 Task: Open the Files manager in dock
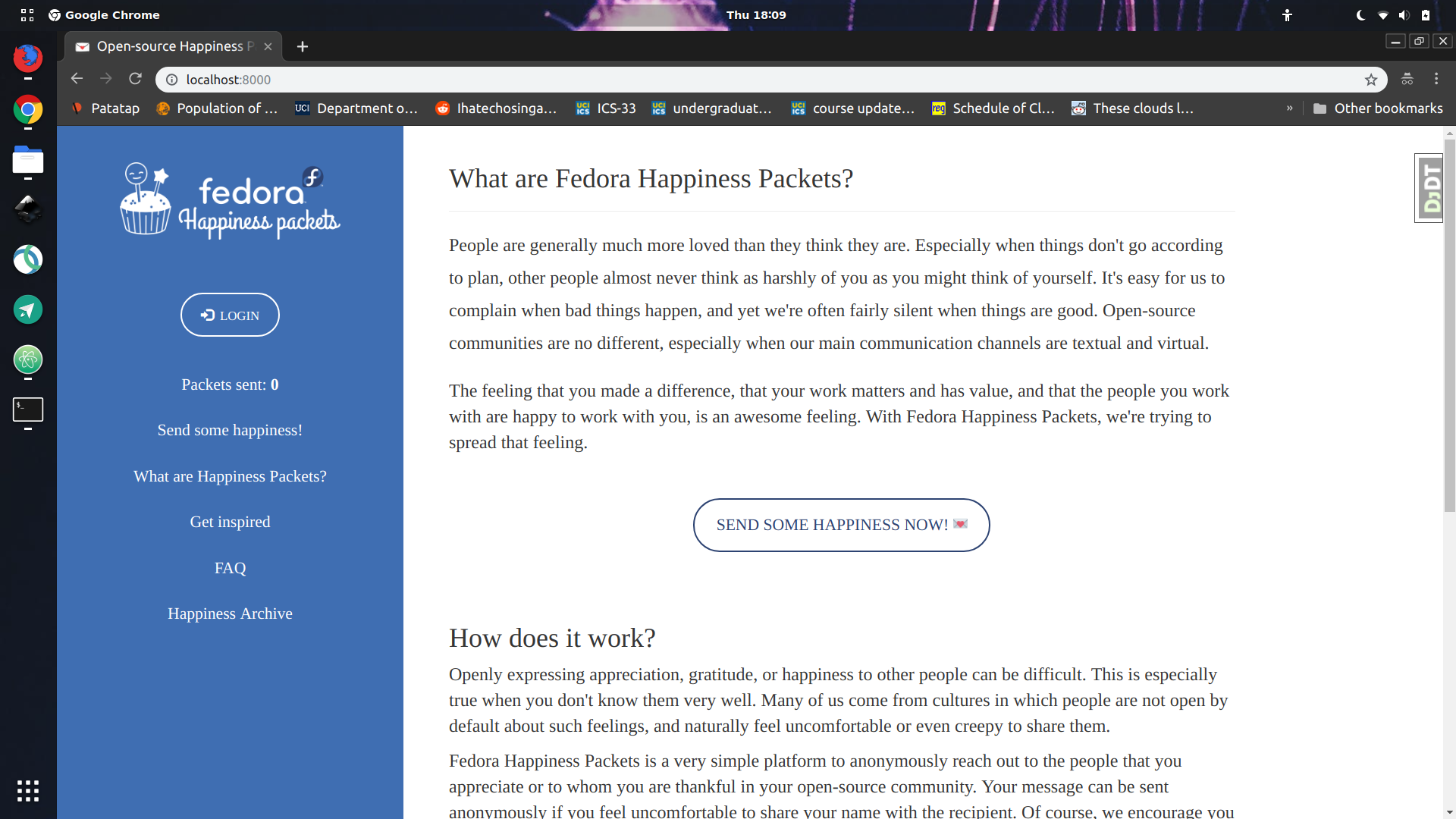click(28, 160)
